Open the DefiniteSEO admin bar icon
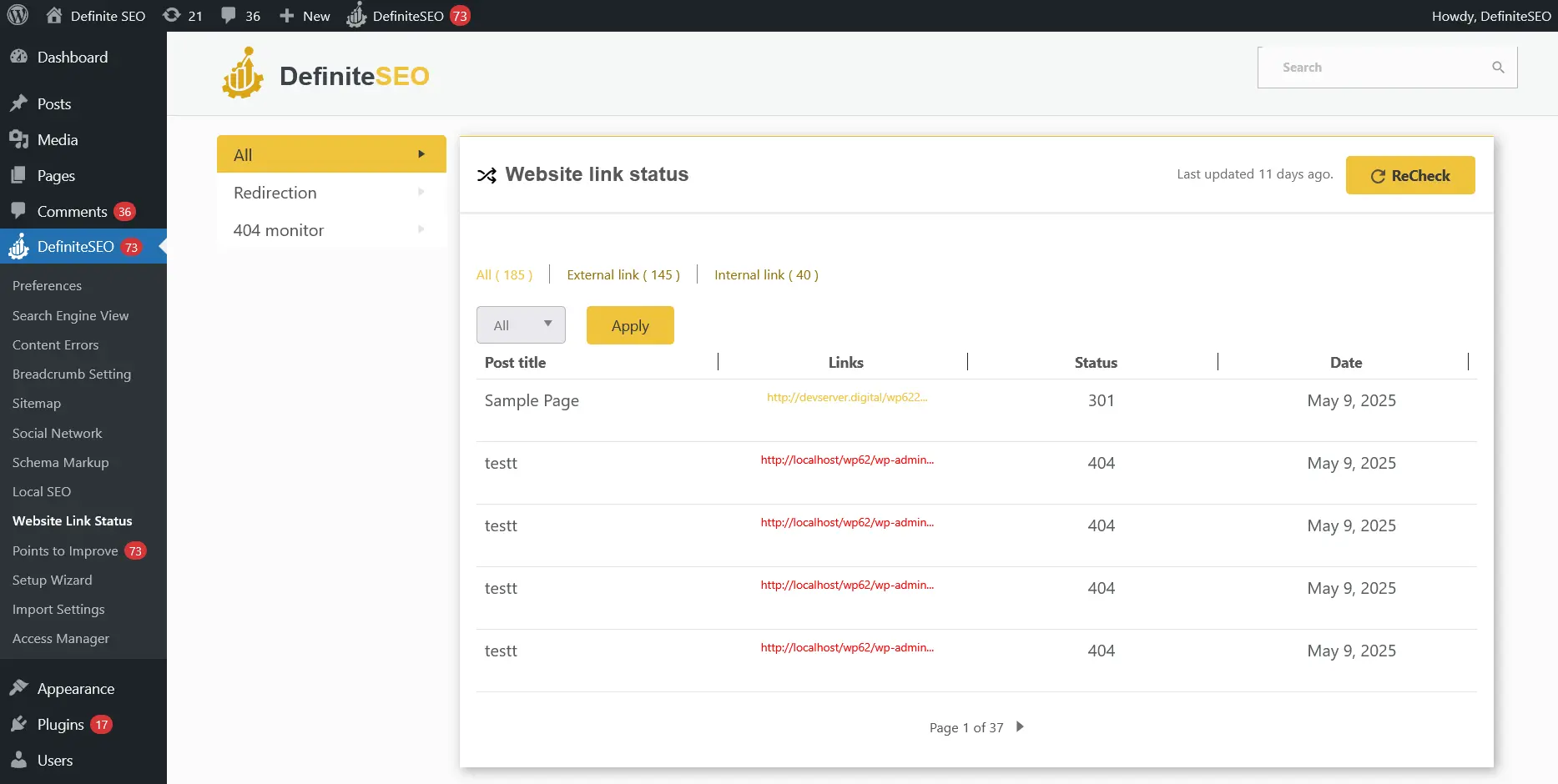Viewport: 1558px width, 784px height. (356, 15)
